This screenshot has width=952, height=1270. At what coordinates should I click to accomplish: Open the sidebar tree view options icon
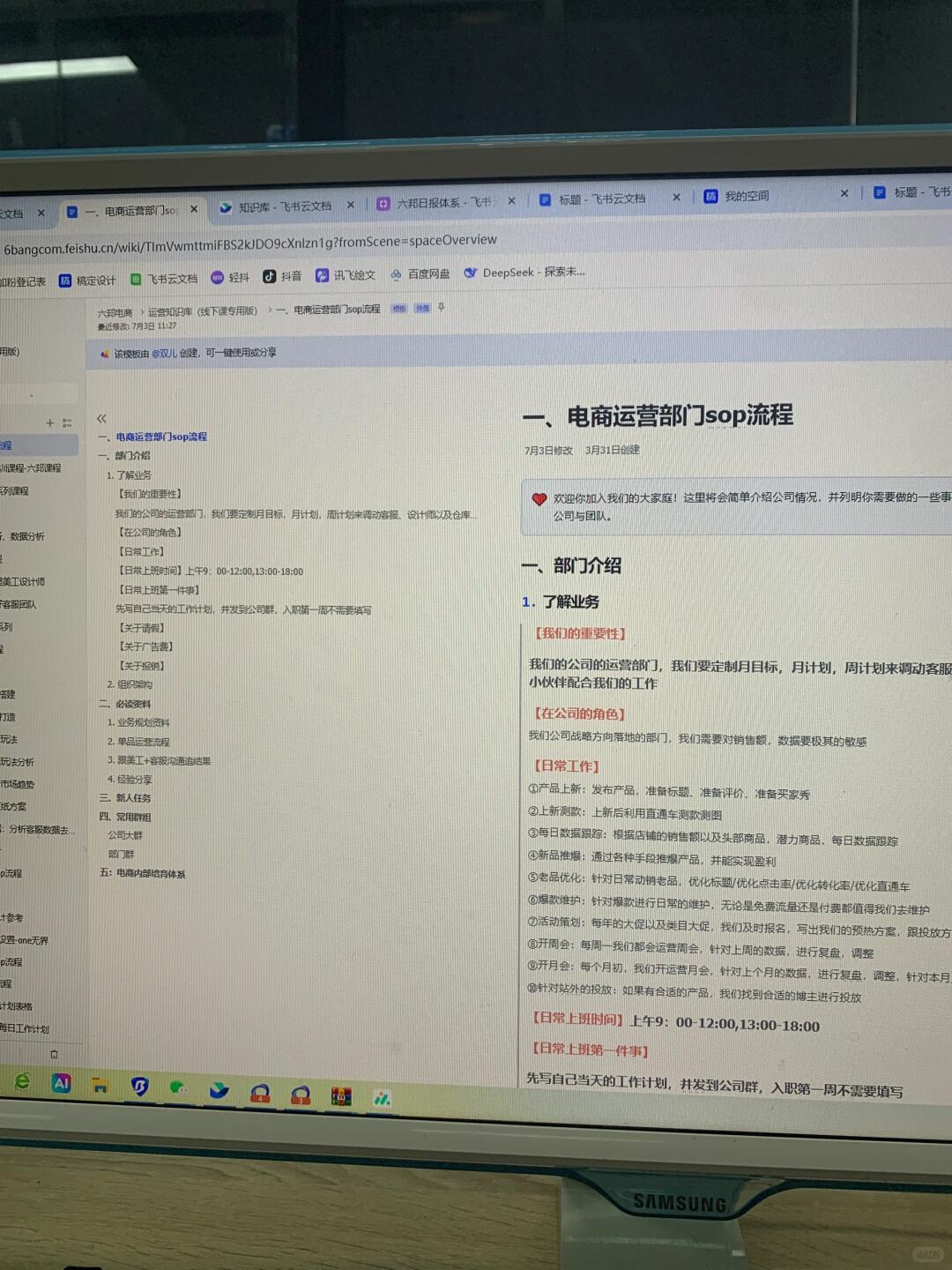pyautogui.click(x=67, y=423)
